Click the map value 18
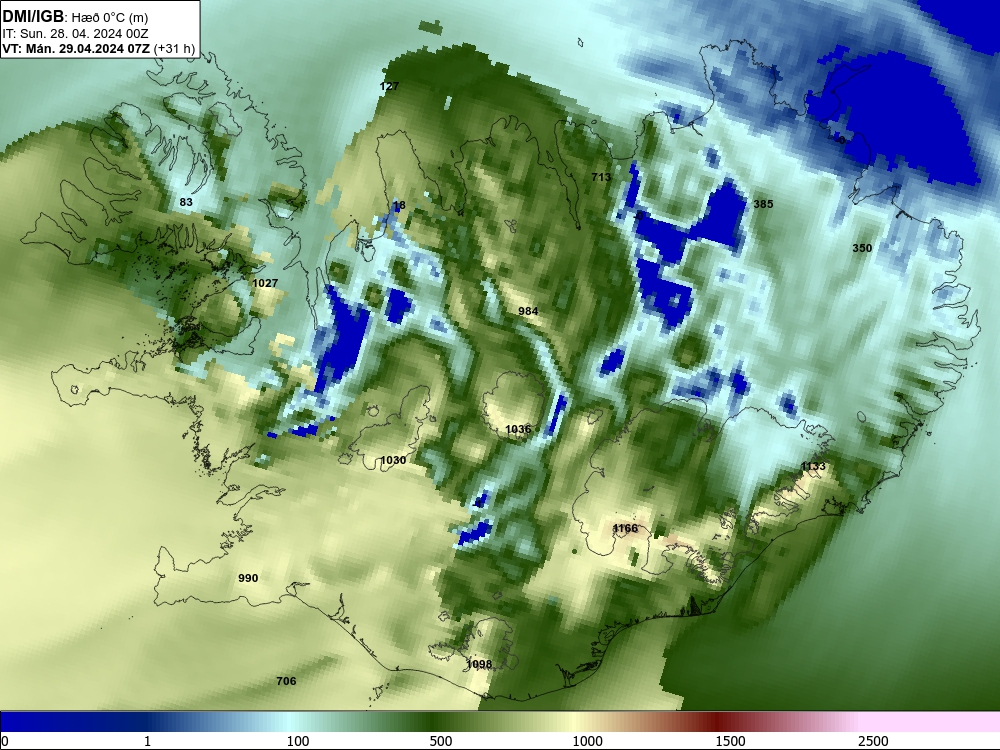 click(399, 205)
